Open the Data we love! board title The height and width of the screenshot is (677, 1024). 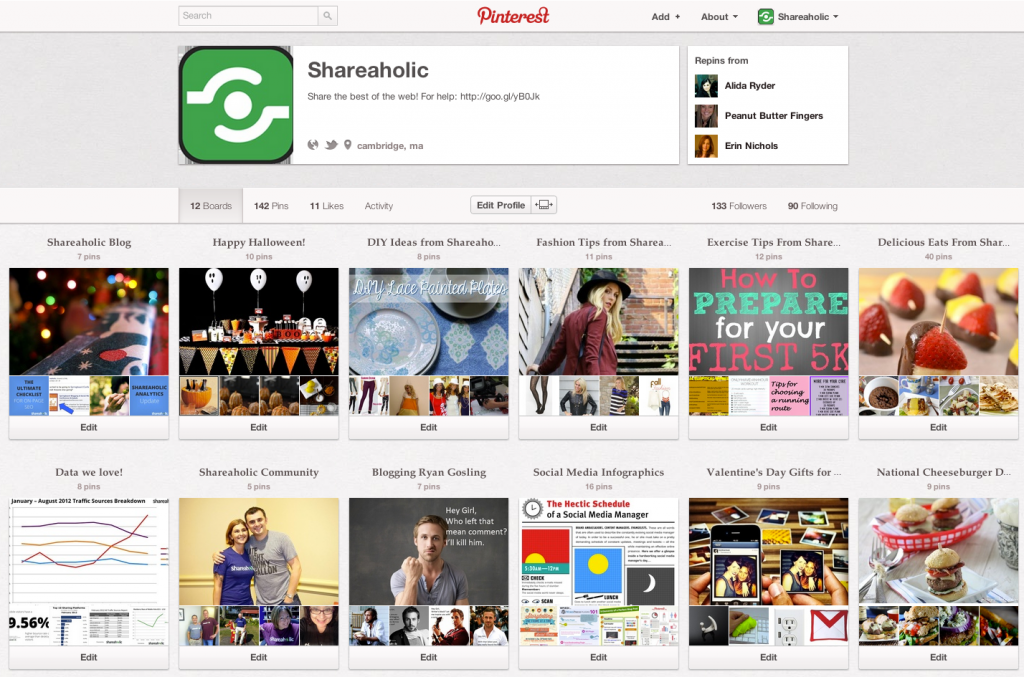click(x=89, y=472)
